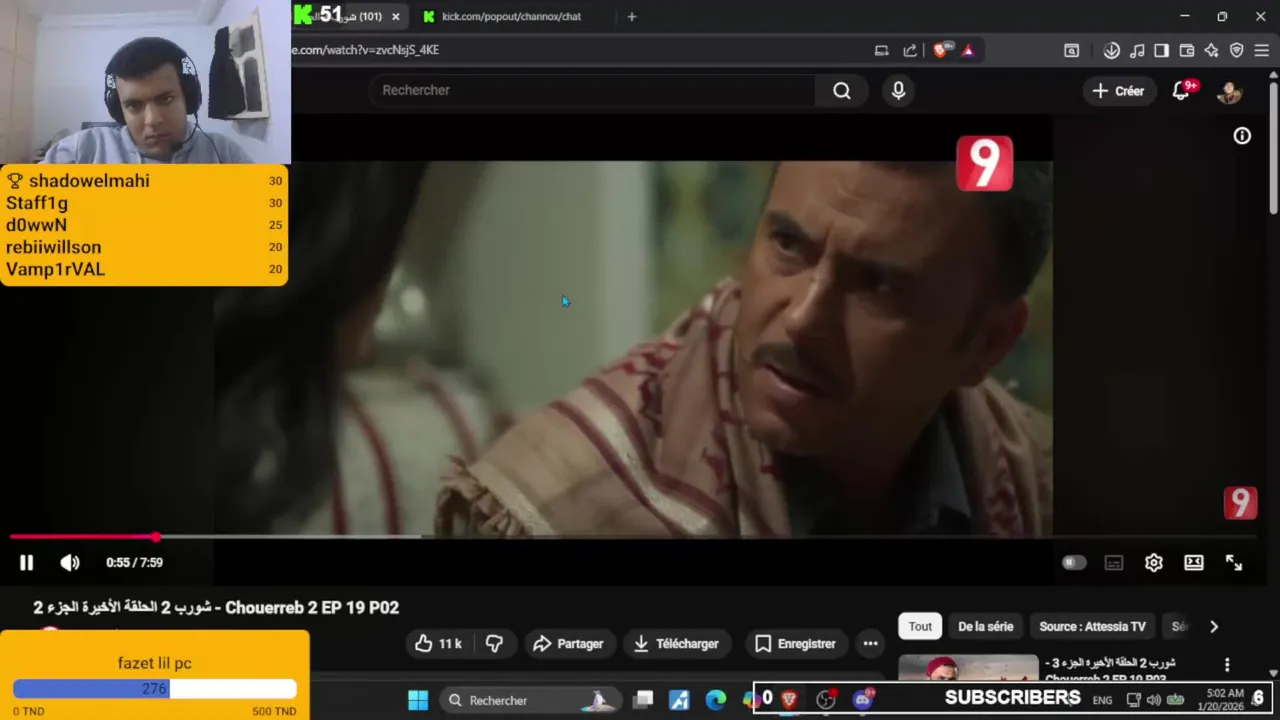
Task: Show next filter chips with right chevron
Action: 1214,627
